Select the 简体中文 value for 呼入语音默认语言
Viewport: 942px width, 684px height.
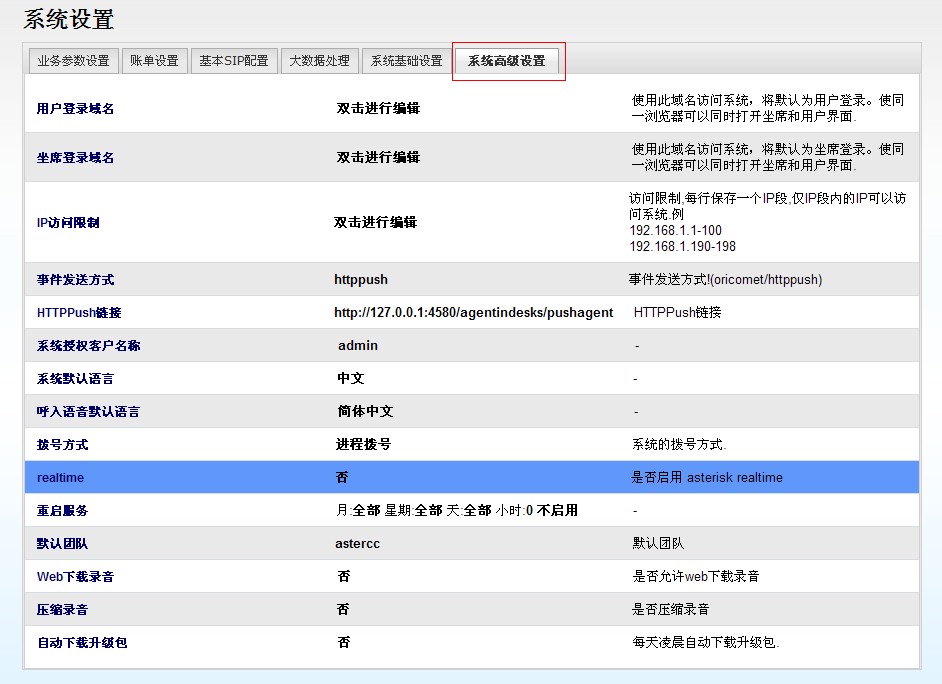[x=365, y=411]
